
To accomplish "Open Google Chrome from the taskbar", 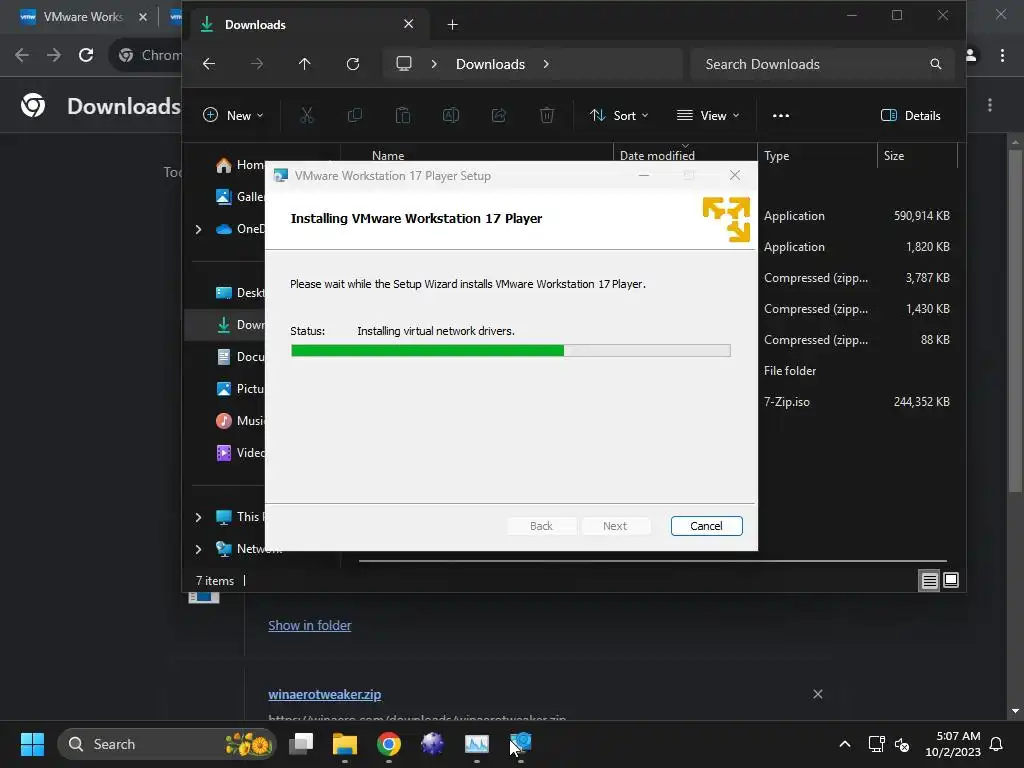I will point(389,744).
